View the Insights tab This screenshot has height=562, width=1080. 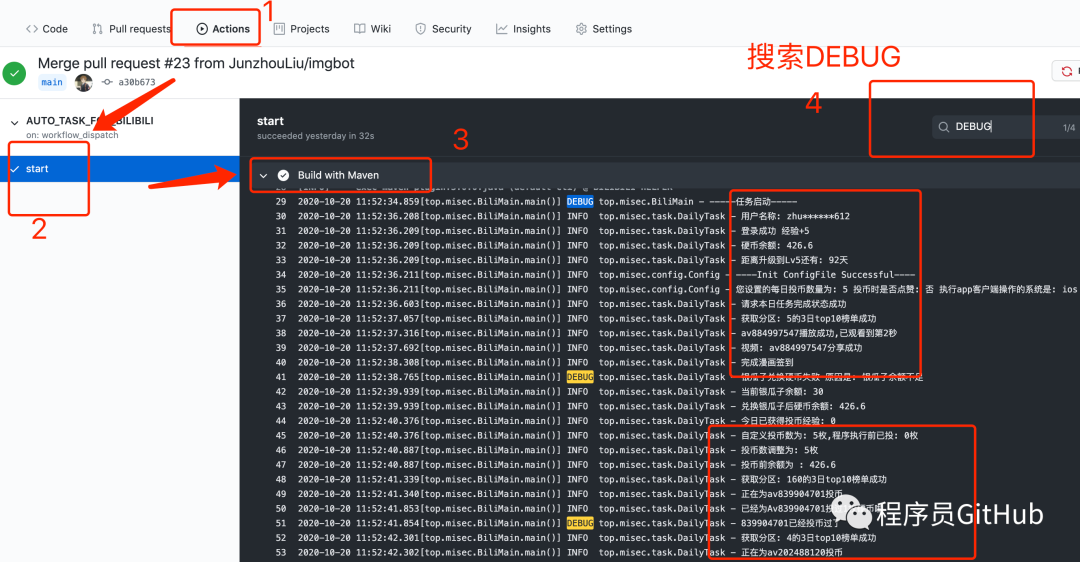click(523, 29)
